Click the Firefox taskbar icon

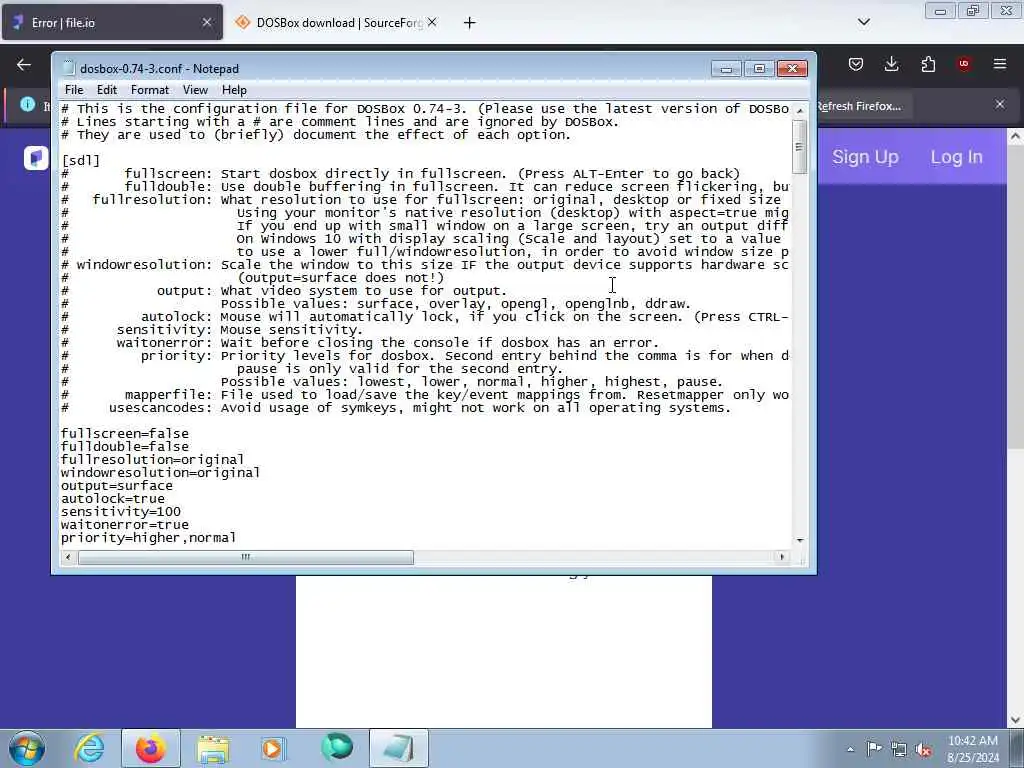coord(150,748)
